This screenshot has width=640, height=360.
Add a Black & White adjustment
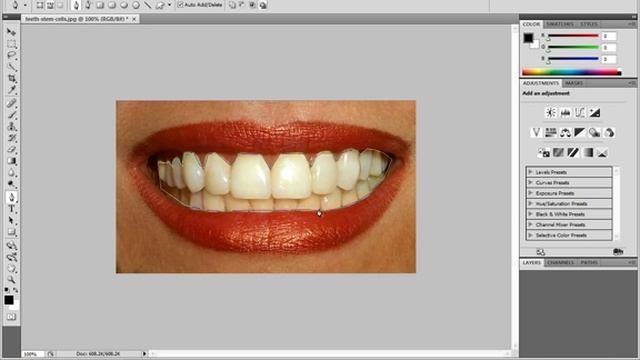coord(580,133)
